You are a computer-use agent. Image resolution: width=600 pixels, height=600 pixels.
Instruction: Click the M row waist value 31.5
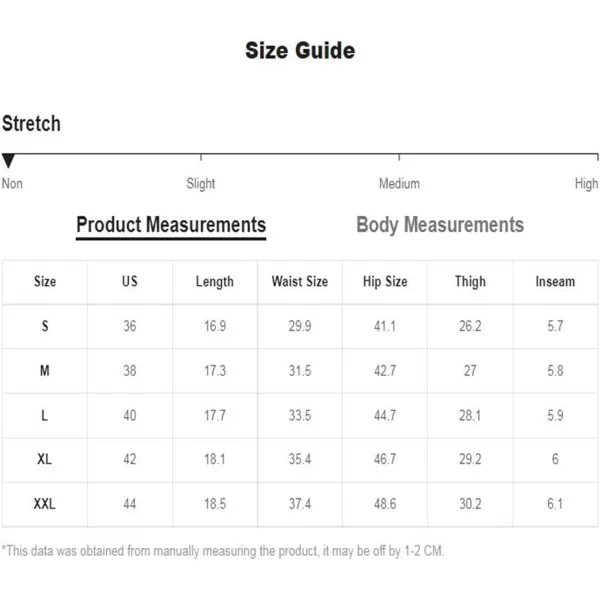tap(300, 370)
